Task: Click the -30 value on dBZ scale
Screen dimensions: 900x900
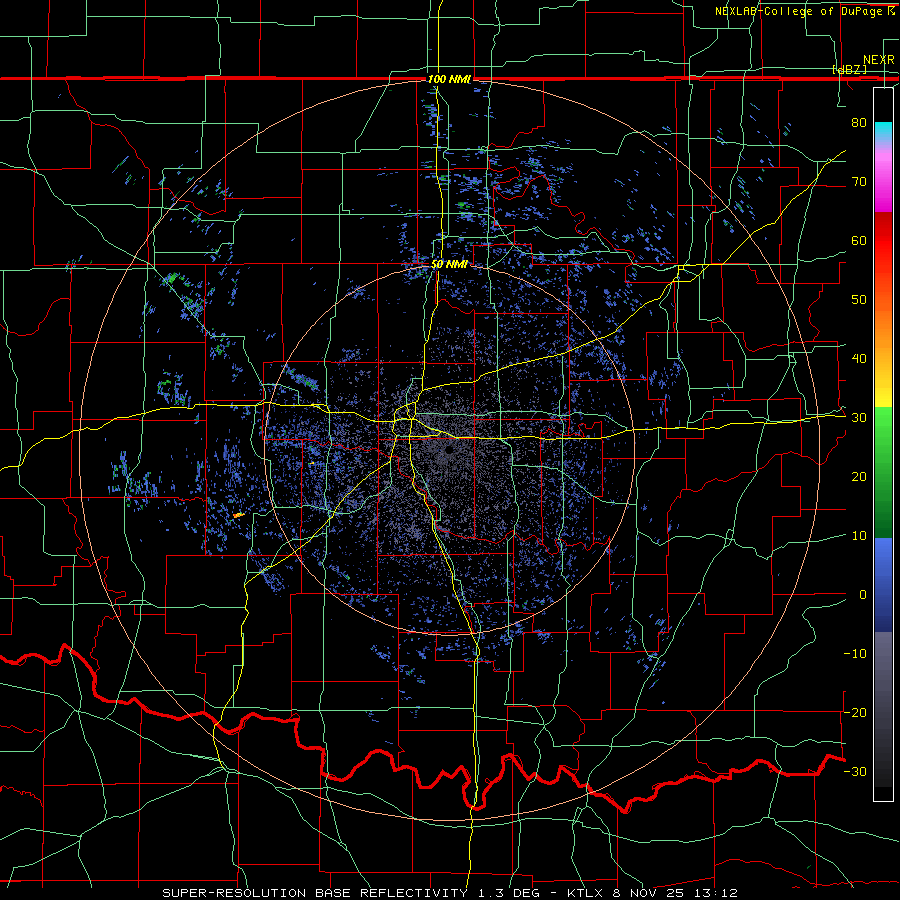Action: (x=855, y=771)
